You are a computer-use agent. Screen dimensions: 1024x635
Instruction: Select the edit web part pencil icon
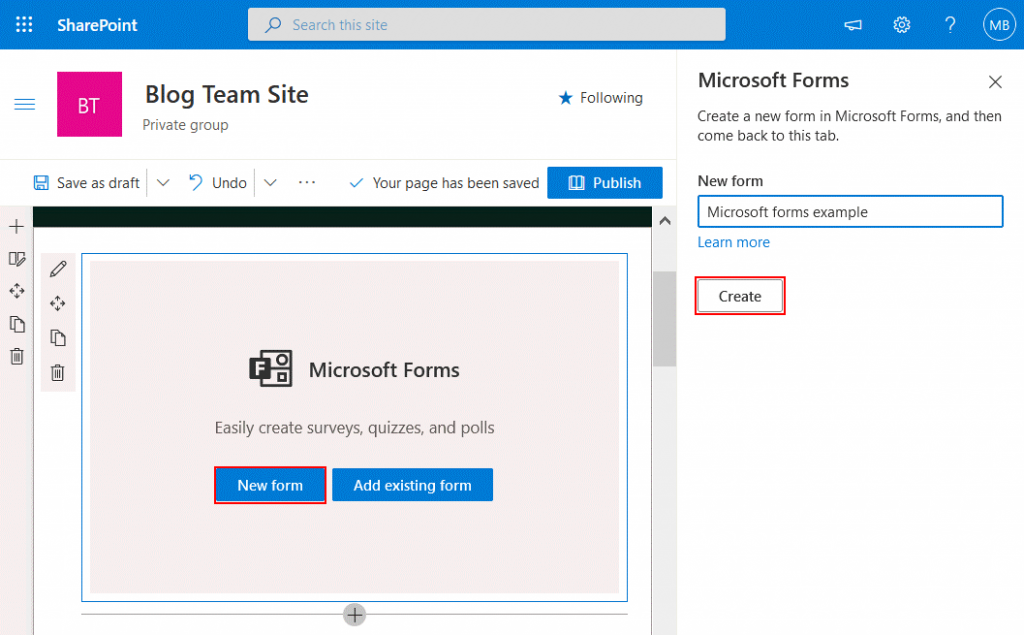click(x=58, y=268)
